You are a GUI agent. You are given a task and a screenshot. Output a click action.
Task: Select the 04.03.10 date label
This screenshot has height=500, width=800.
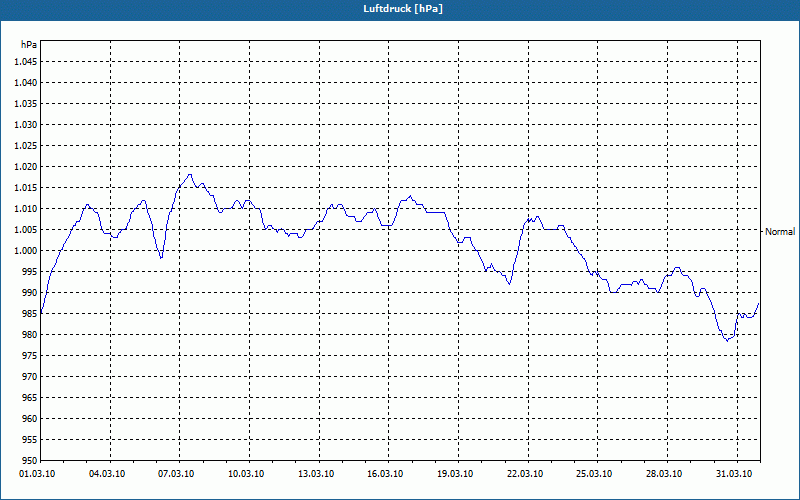coord(107,474)
